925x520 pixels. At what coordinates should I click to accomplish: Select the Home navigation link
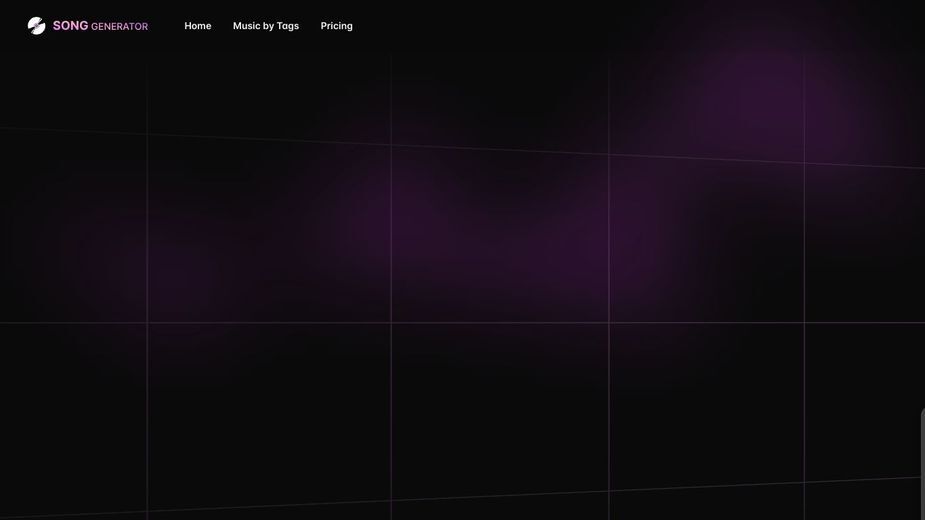[x=198, y=26]
